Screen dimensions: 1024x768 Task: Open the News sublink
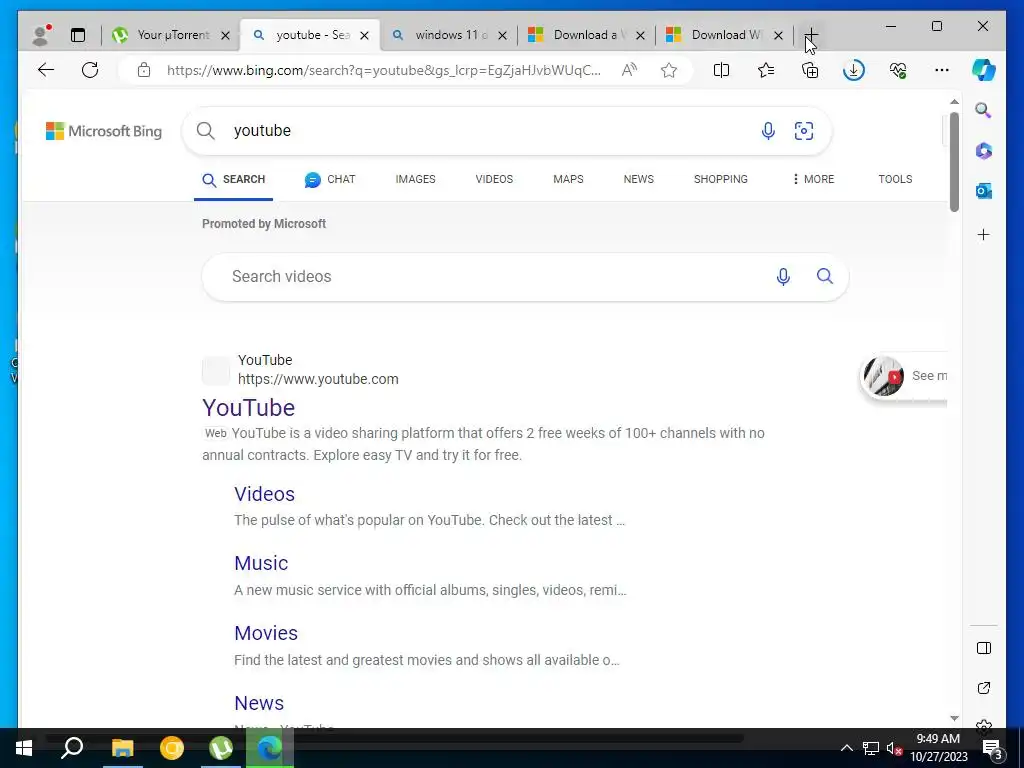[259, 703]
